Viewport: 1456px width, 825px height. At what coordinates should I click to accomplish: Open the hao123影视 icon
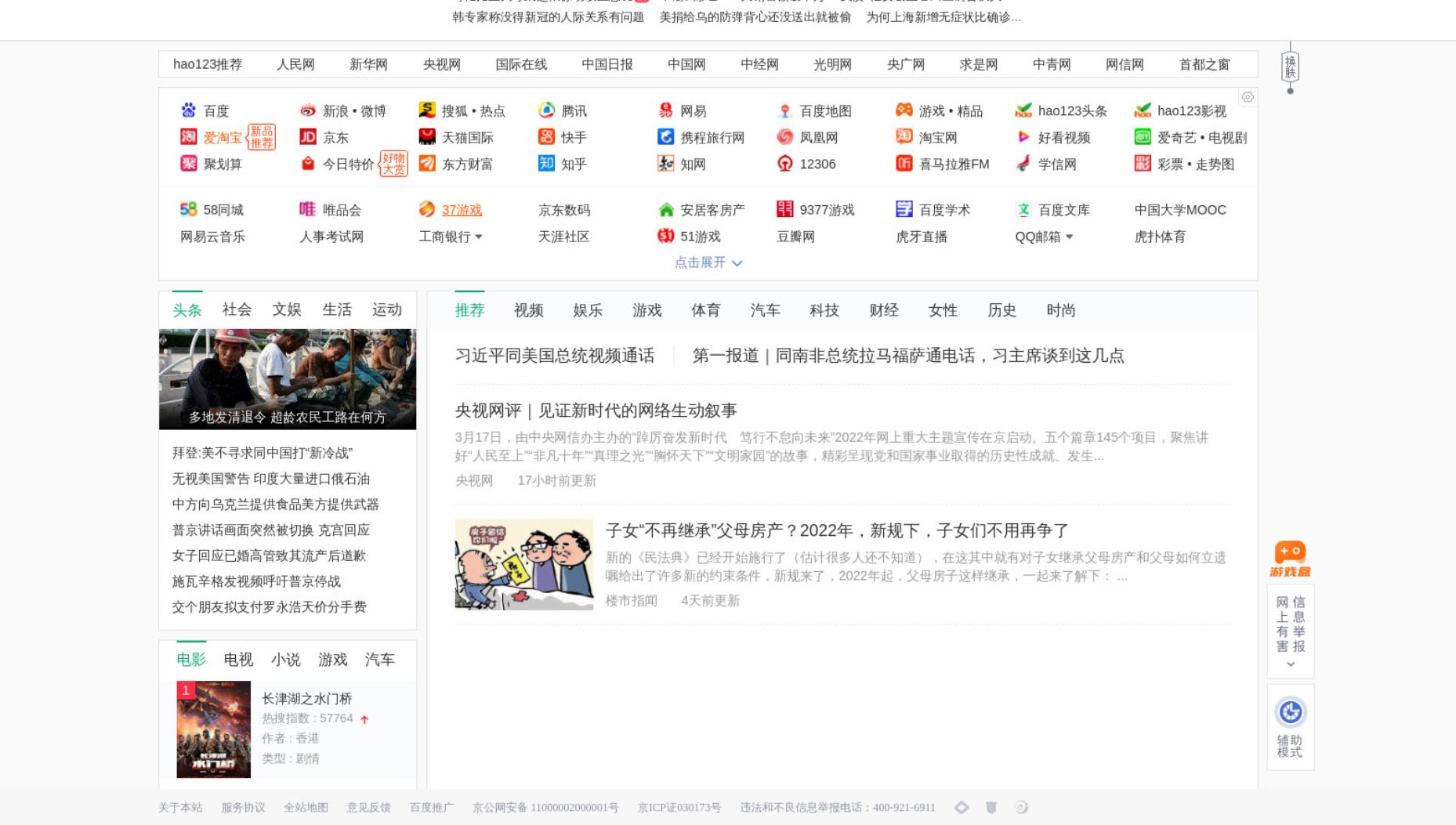1143,110
